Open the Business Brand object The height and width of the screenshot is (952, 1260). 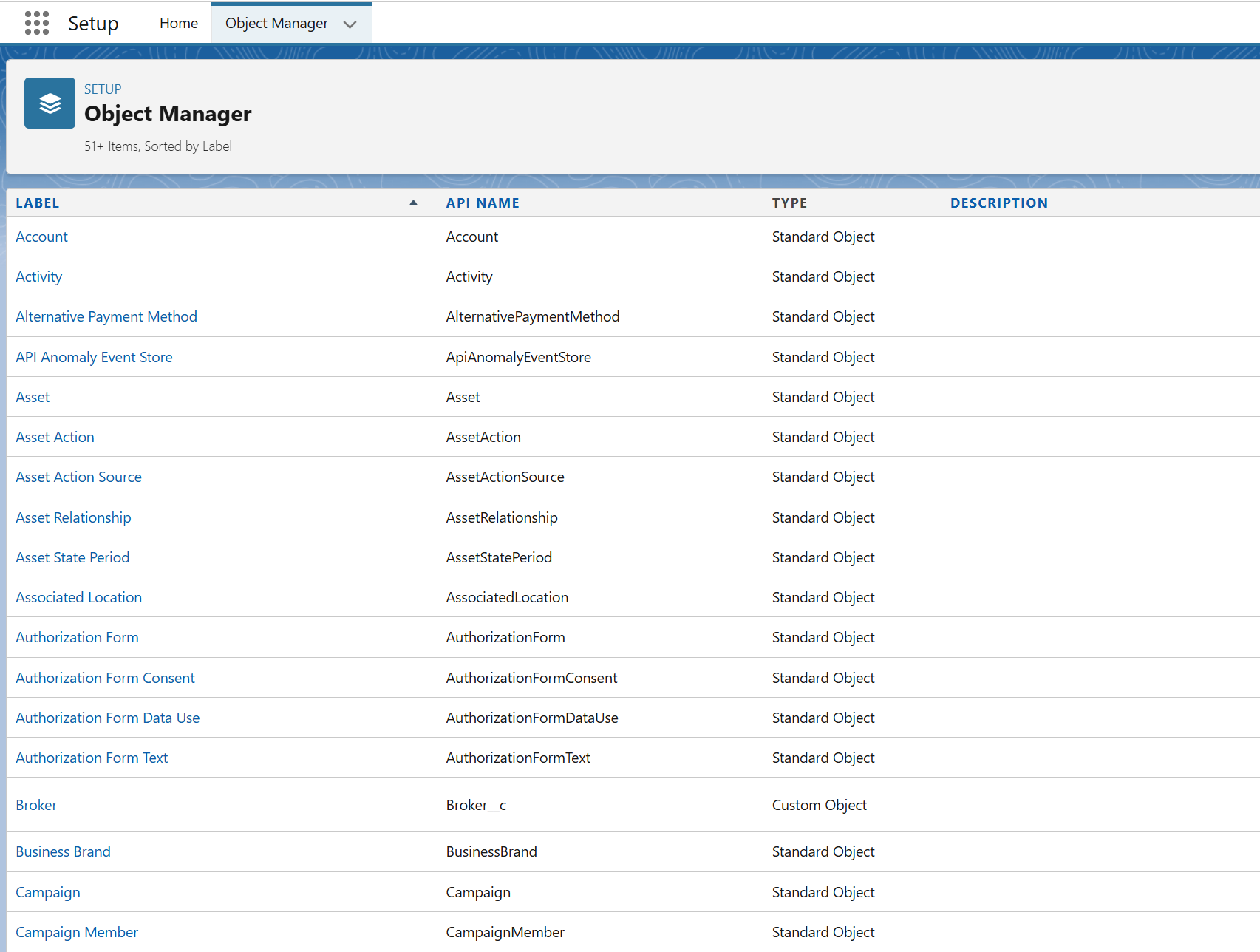point(63,851)
